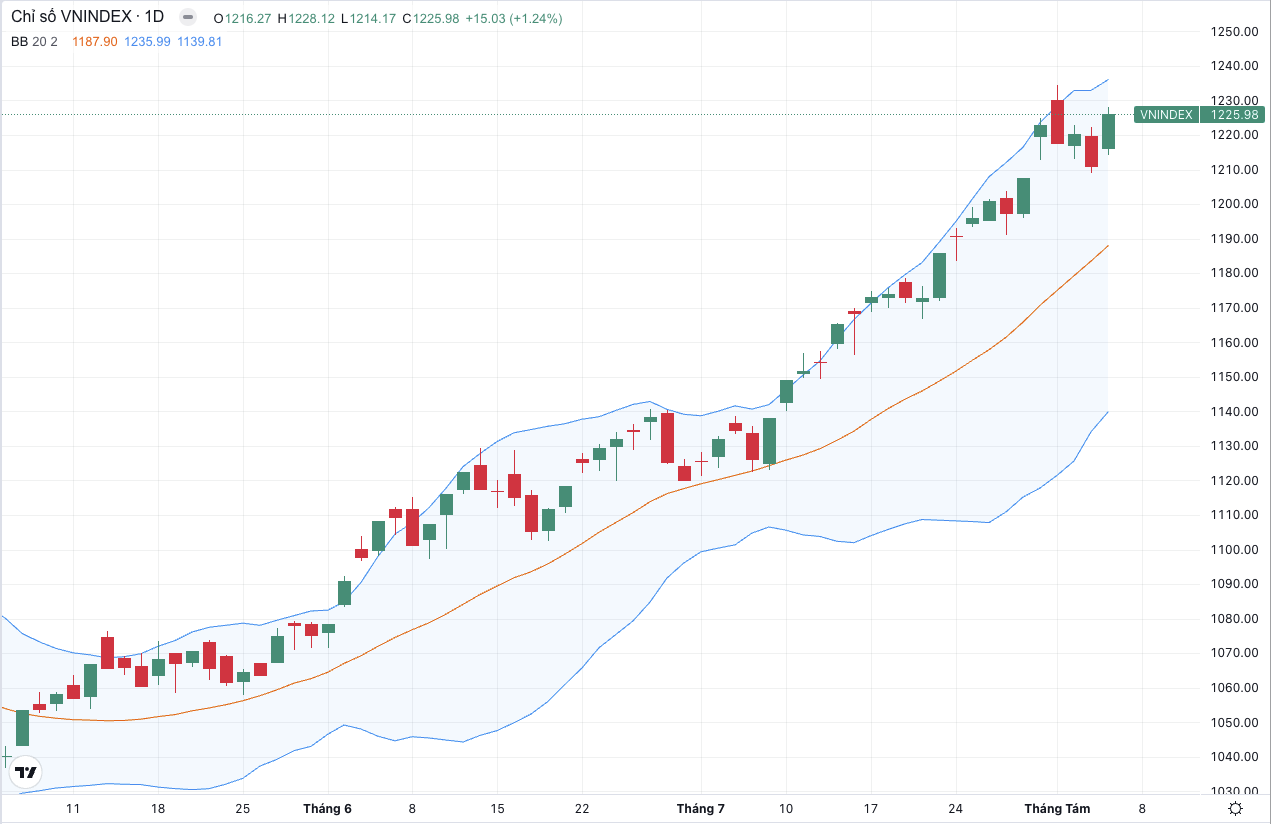The height and width of the screenshot is (824, 1271).
Task: Click the 25 date label on time axis
Action: click(242, 809)
